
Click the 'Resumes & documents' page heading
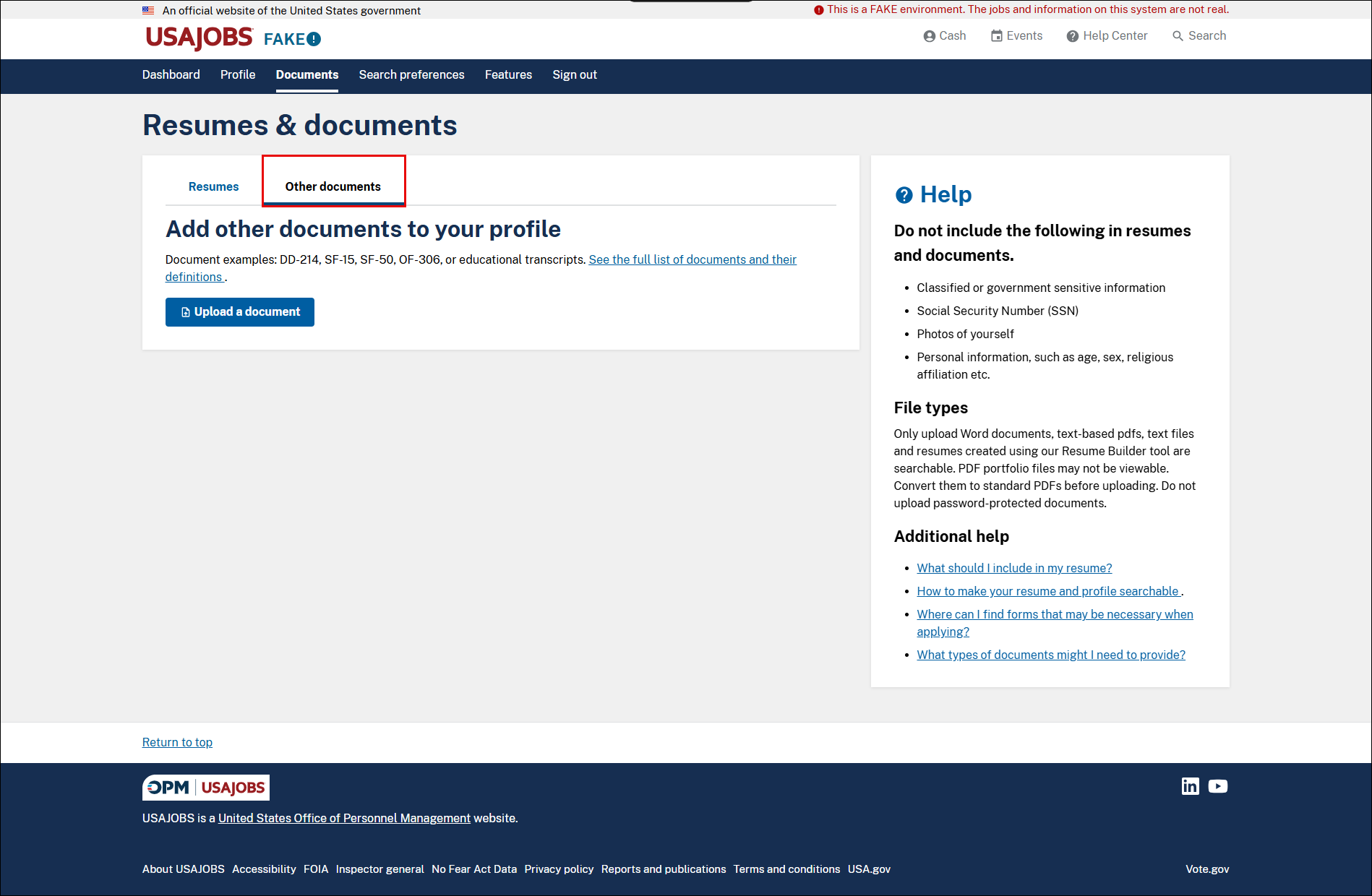300,126
